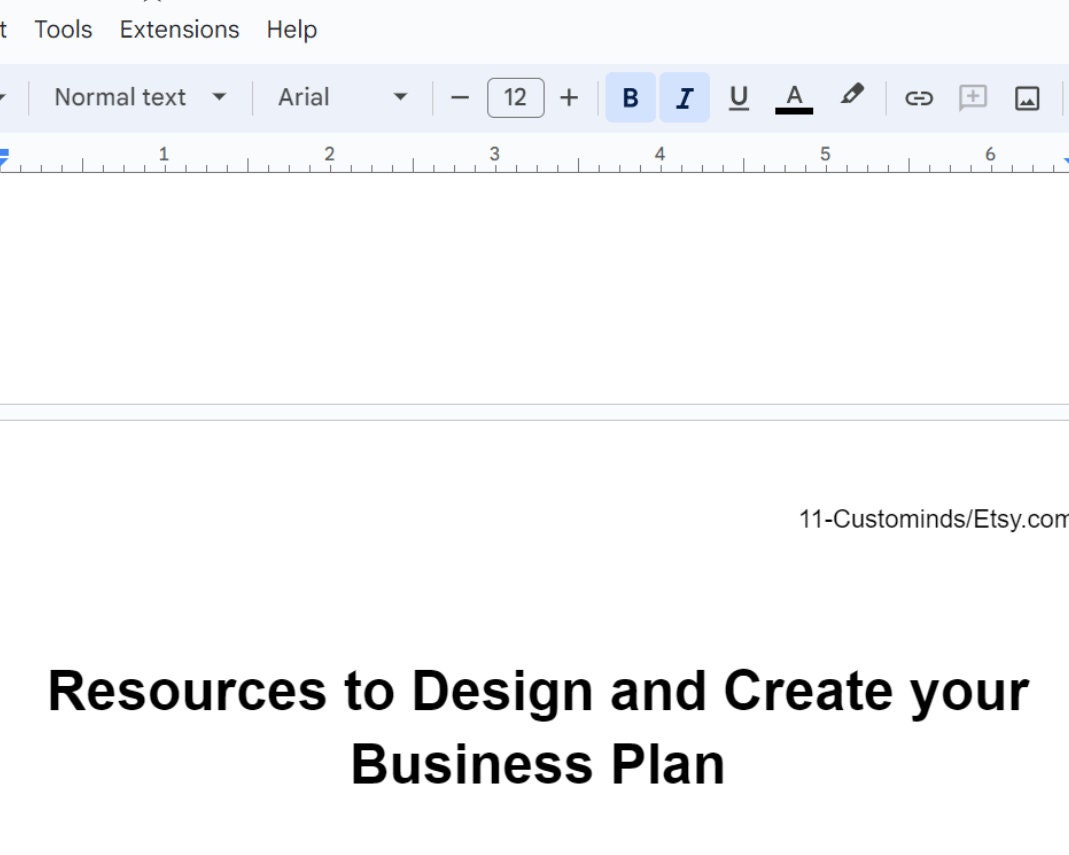This screenshot has width=1069, height=855.
Task: Open the Extensions menu
Action: click(179, 29)
